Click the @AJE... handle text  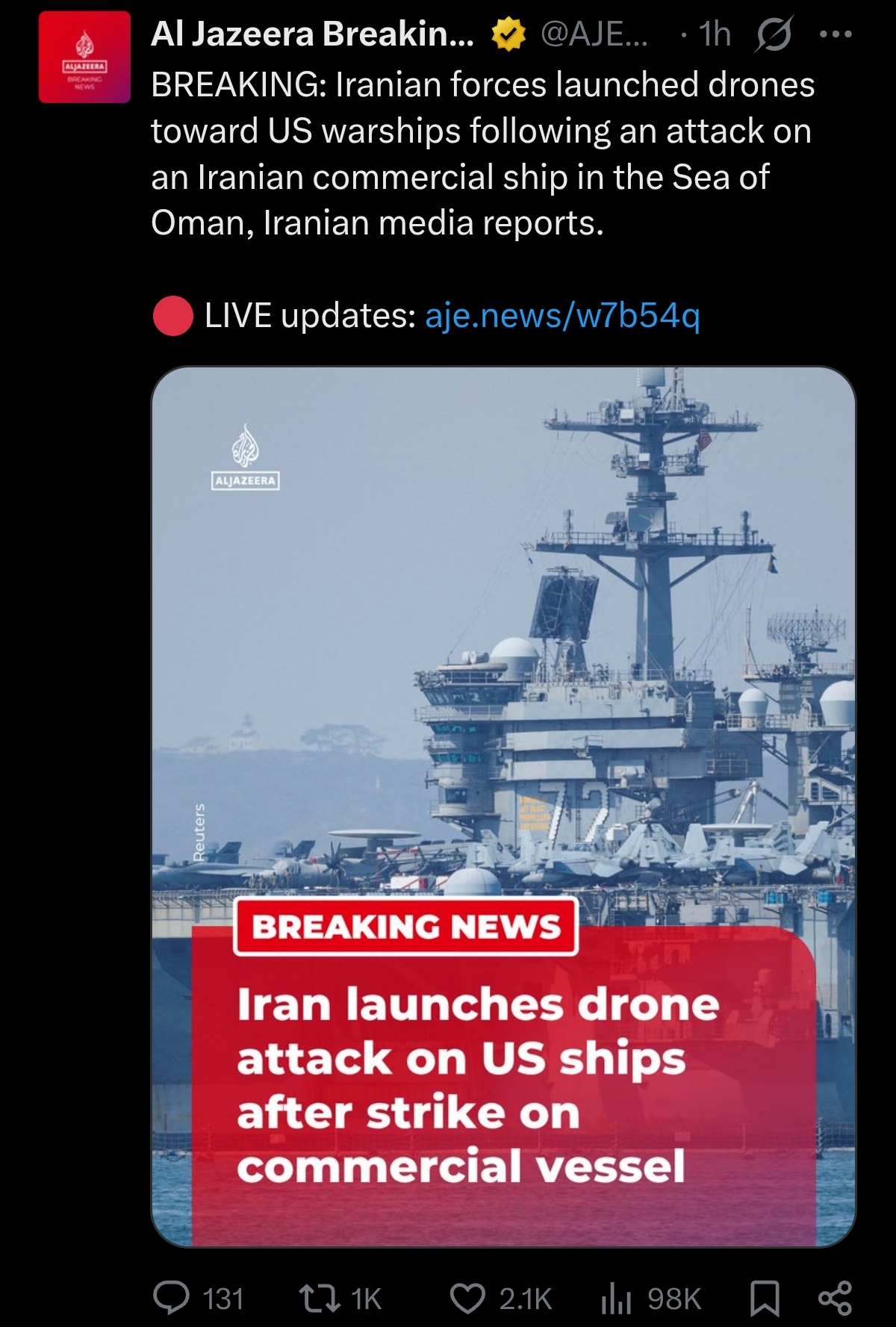click(x=594, y=34)
